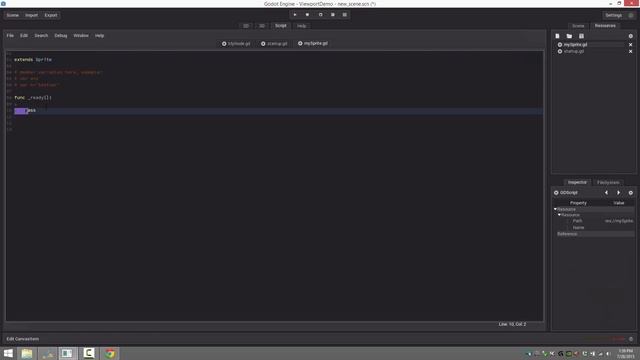The image size is (640, 360).
Task: Open File Explorer from the taskbar
Action: coord(27,353)
